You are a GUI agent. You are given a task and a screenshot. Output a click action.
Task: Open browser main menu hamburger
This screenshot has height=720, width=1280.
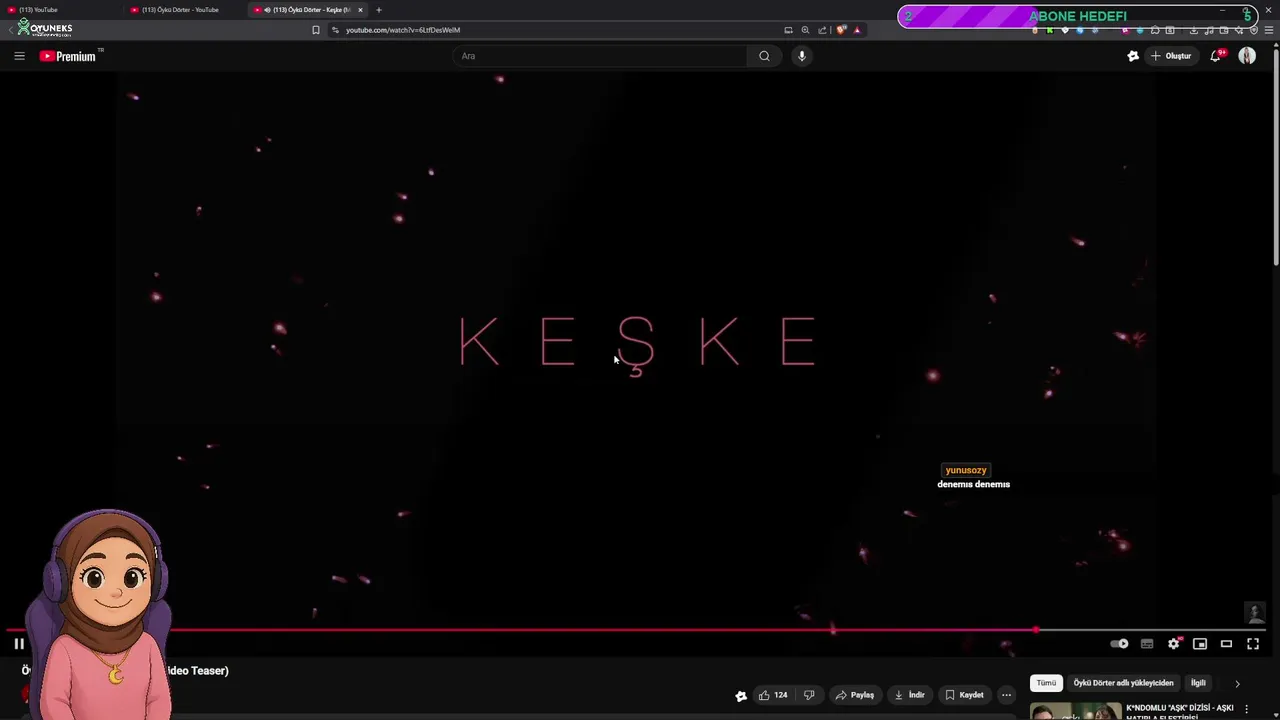pyautogui.click(x=1269, y=30)
